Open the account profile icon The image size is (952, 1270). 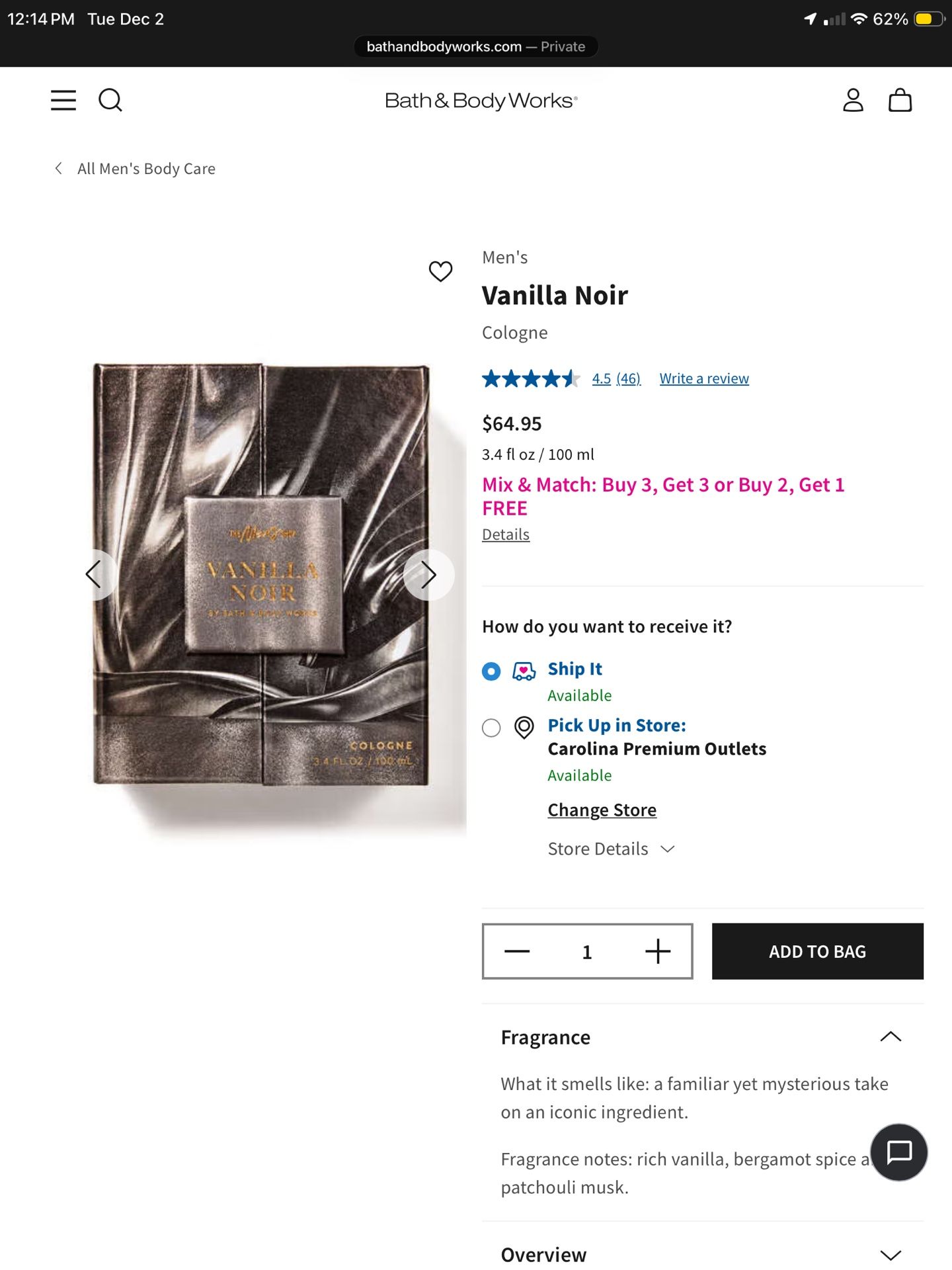(853, 100)
